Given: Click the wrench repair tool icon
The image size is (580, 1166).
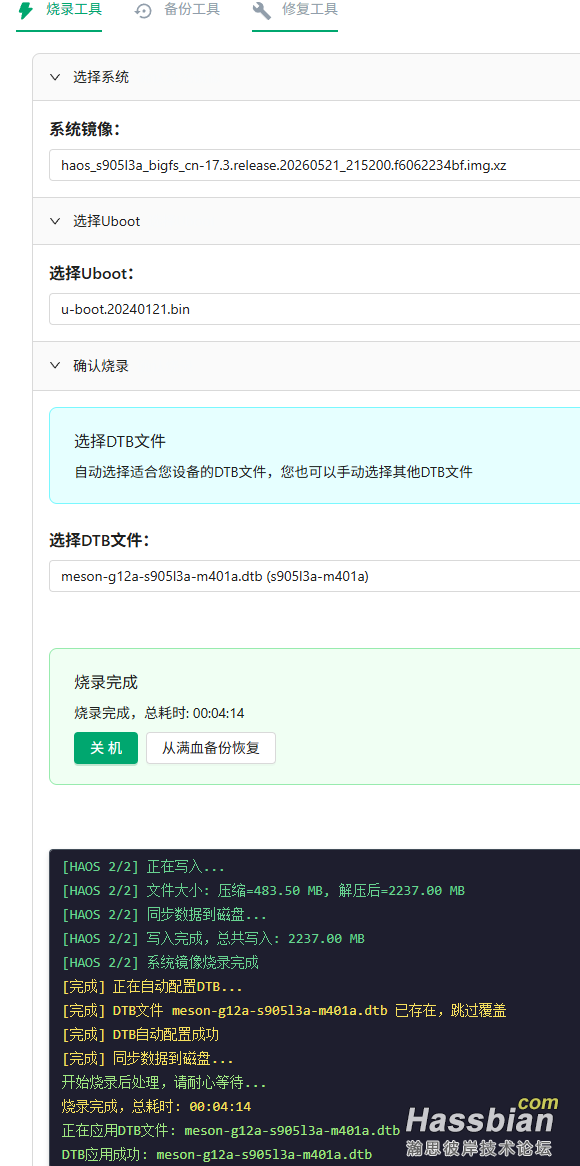Looking at the screenshot, I should tap(262, 10).
